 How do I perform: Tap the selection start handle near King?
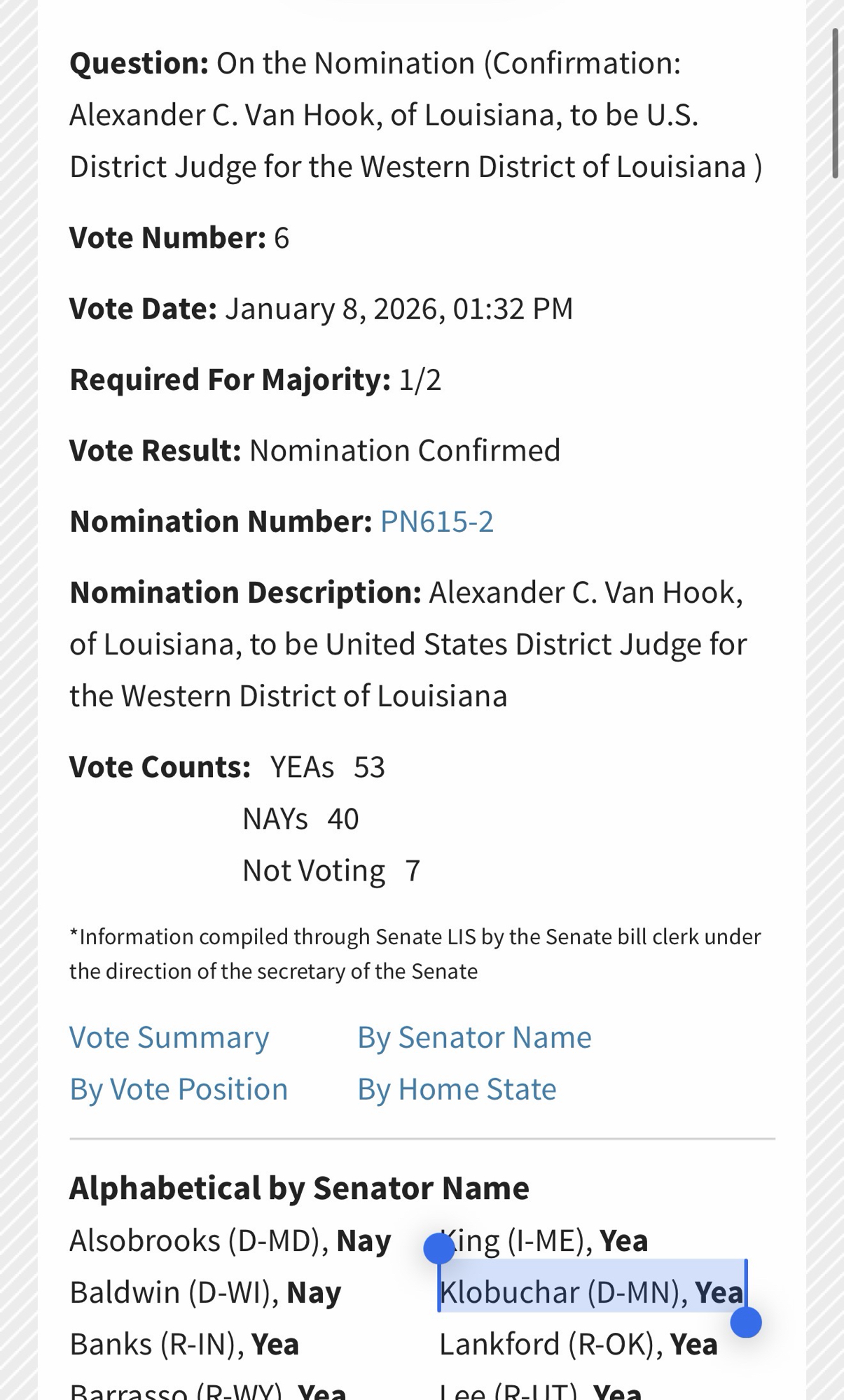point(439,1248)
